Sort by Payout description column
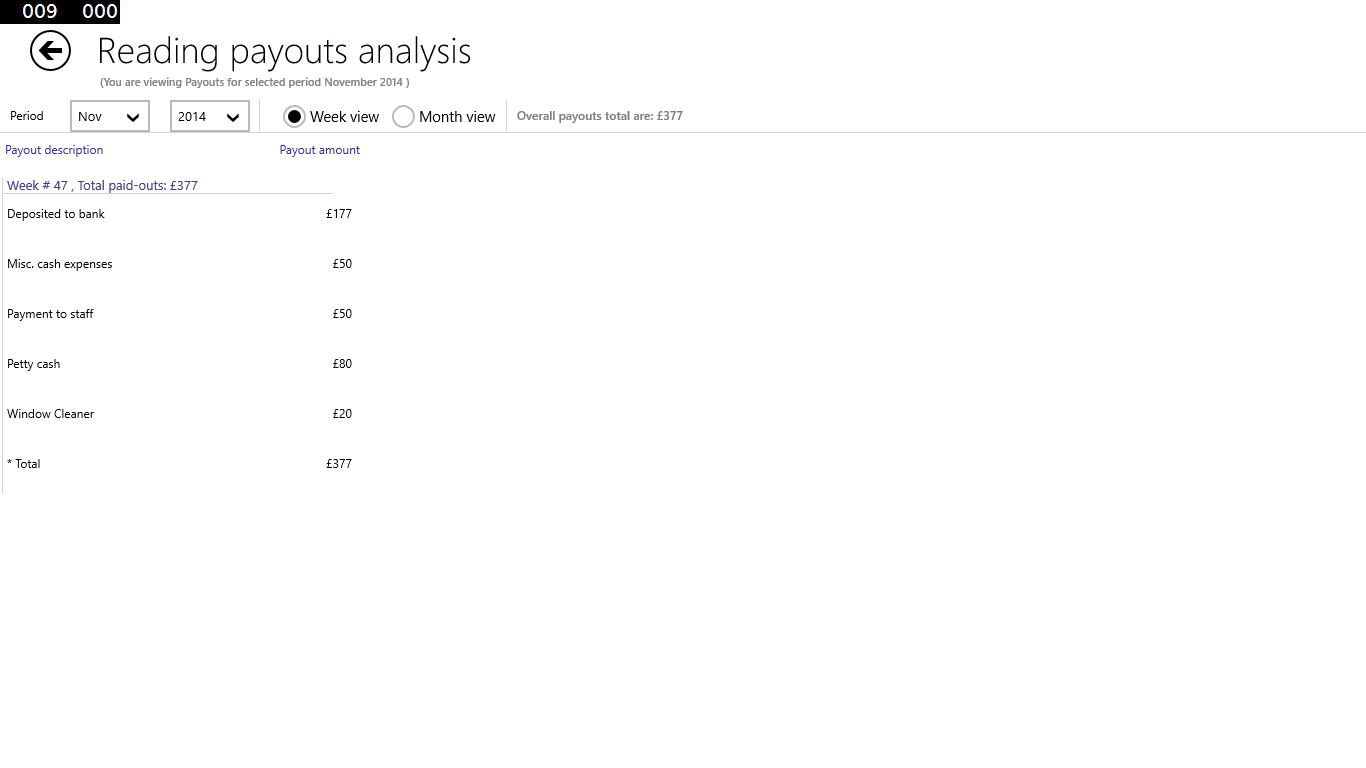Viewport: 1366px width, 768px height. click(54, 149)
